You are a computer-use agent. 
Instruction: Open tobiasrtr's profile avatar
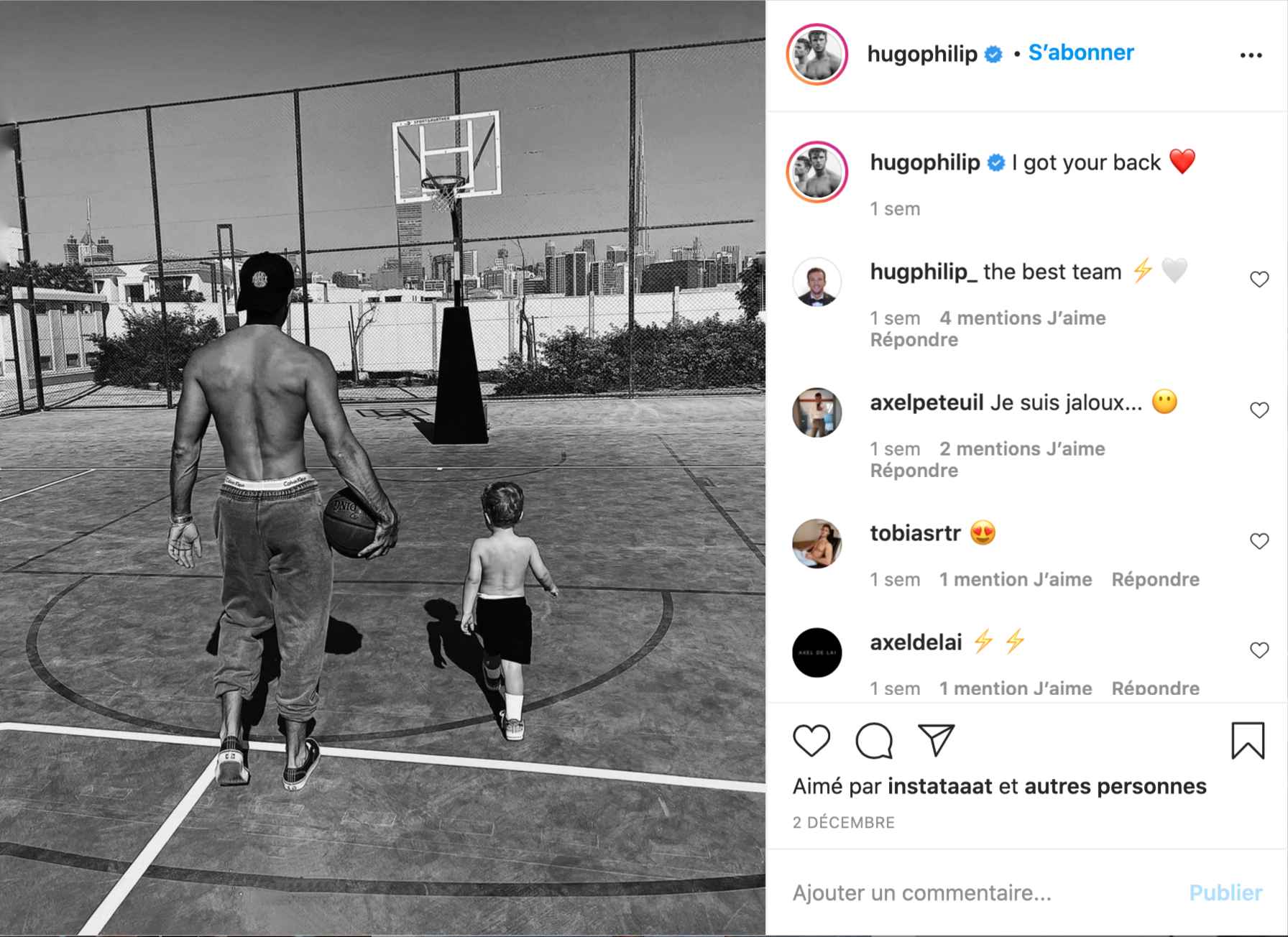point(817,543)
